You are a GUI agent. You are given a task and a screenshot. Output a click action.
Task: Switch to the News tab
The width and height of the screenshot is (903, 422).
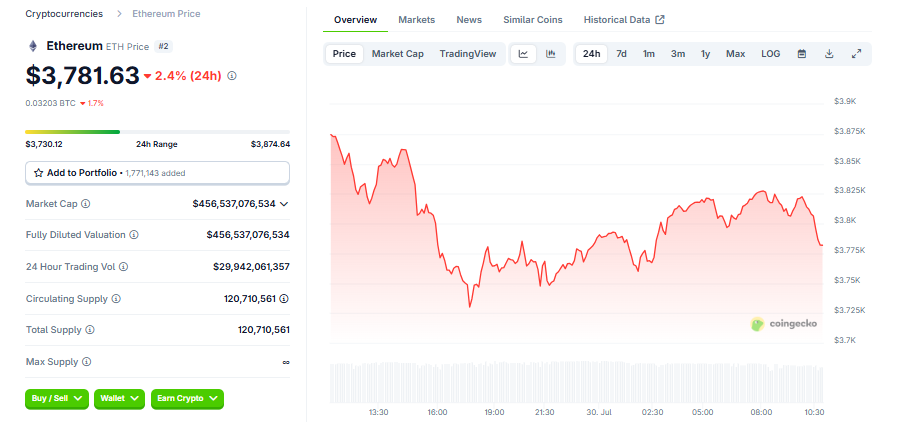pos(469,20)
